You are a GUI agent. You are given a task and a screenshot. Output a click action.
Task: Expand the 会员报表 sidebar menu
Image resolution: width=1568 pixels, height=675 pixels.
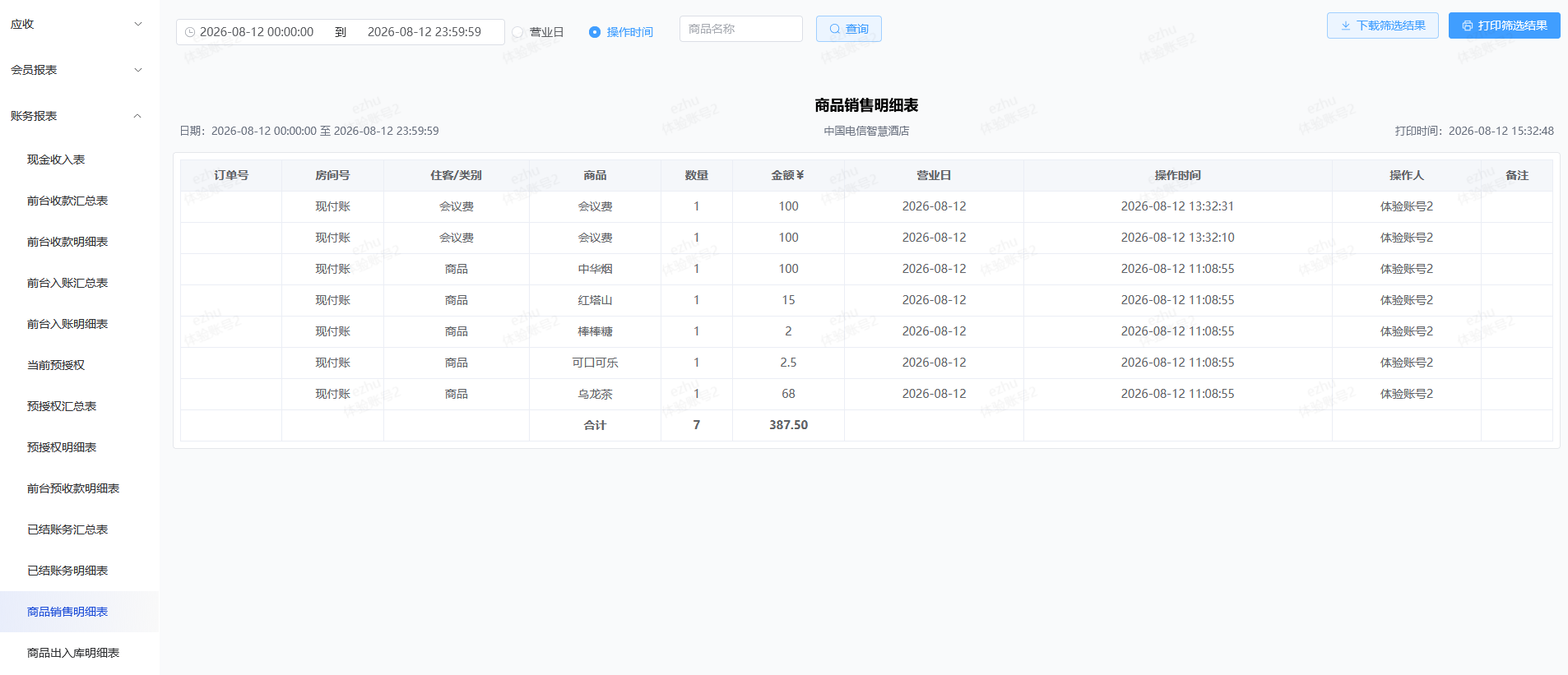79,70
